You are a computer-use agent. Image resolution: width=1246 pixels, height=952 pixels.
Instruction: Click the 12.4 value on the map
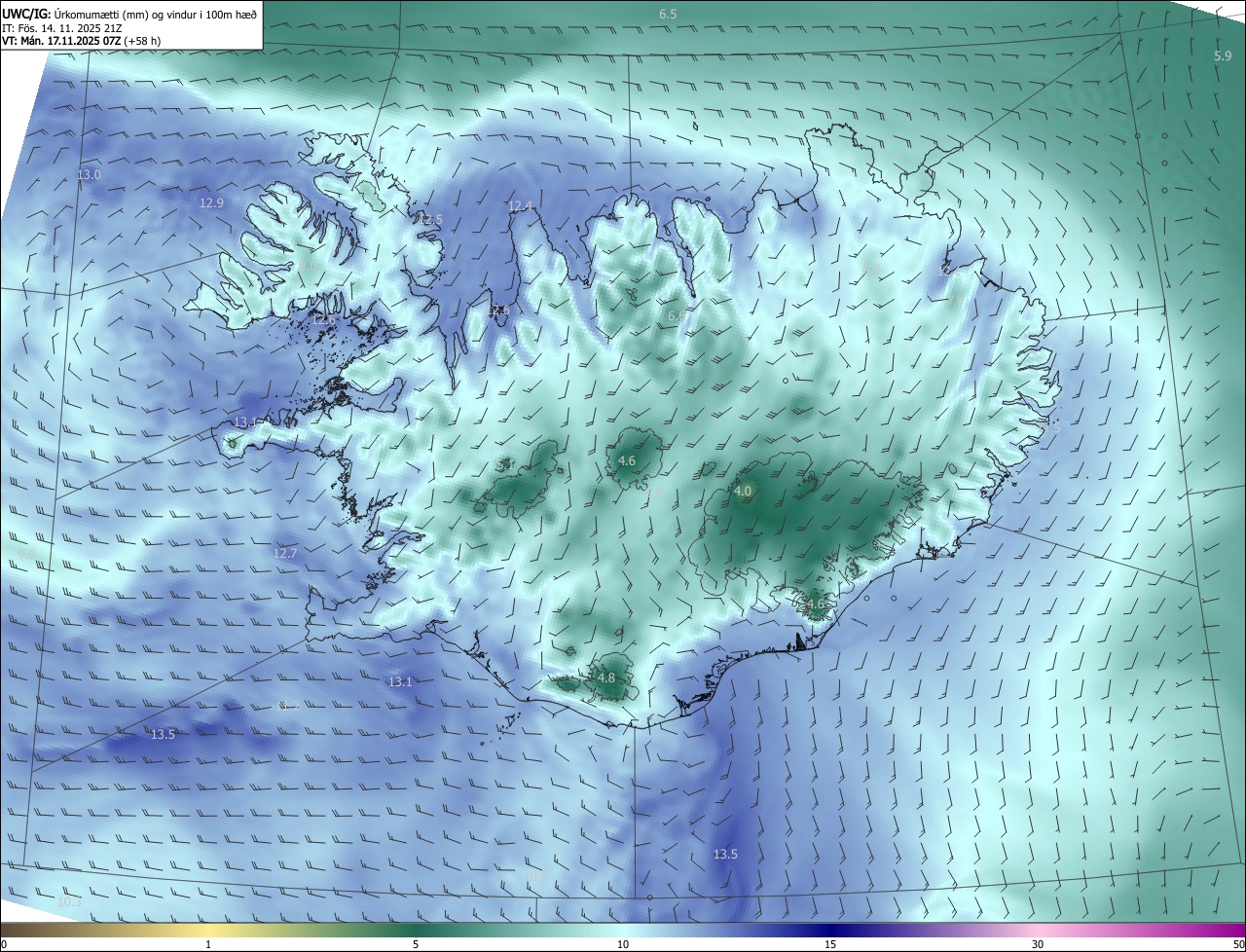(520, 206)
